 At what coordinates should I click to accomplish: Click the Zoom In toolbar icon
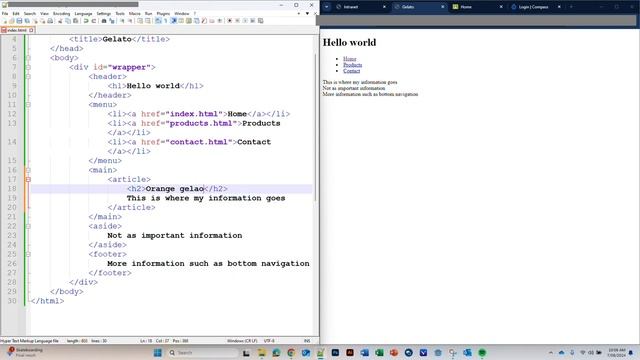tap(122, 21)
